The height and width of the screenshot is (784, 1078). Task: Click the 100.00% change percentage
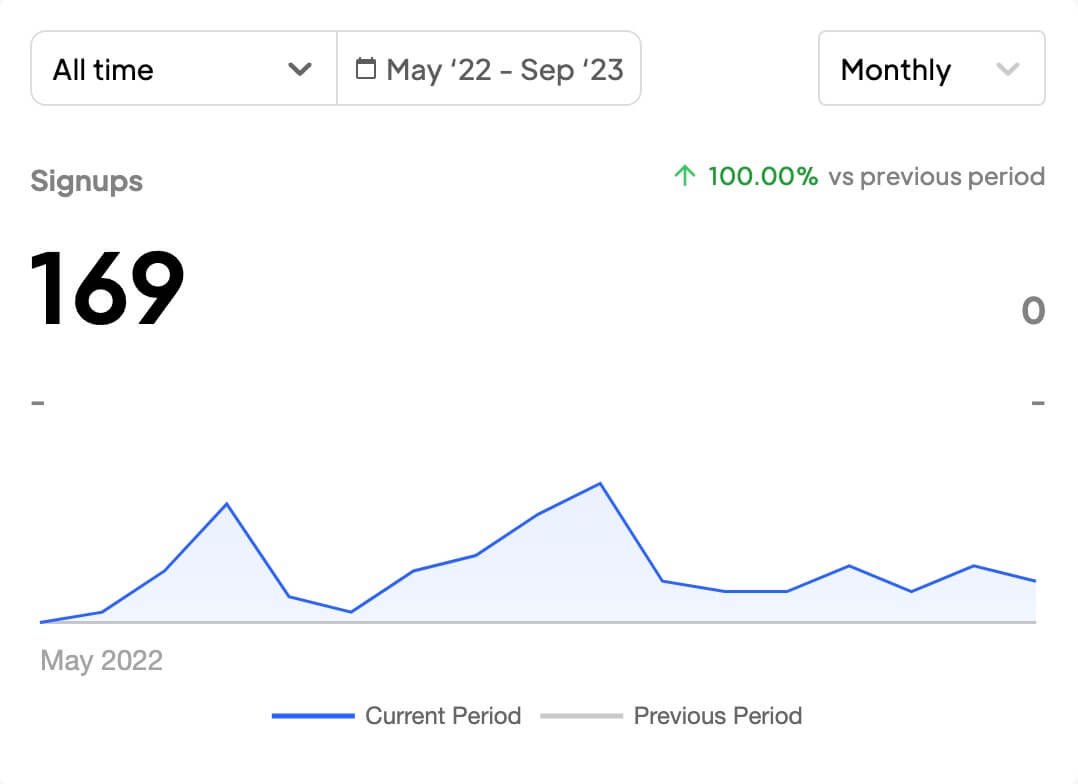[x=763, y=177]
